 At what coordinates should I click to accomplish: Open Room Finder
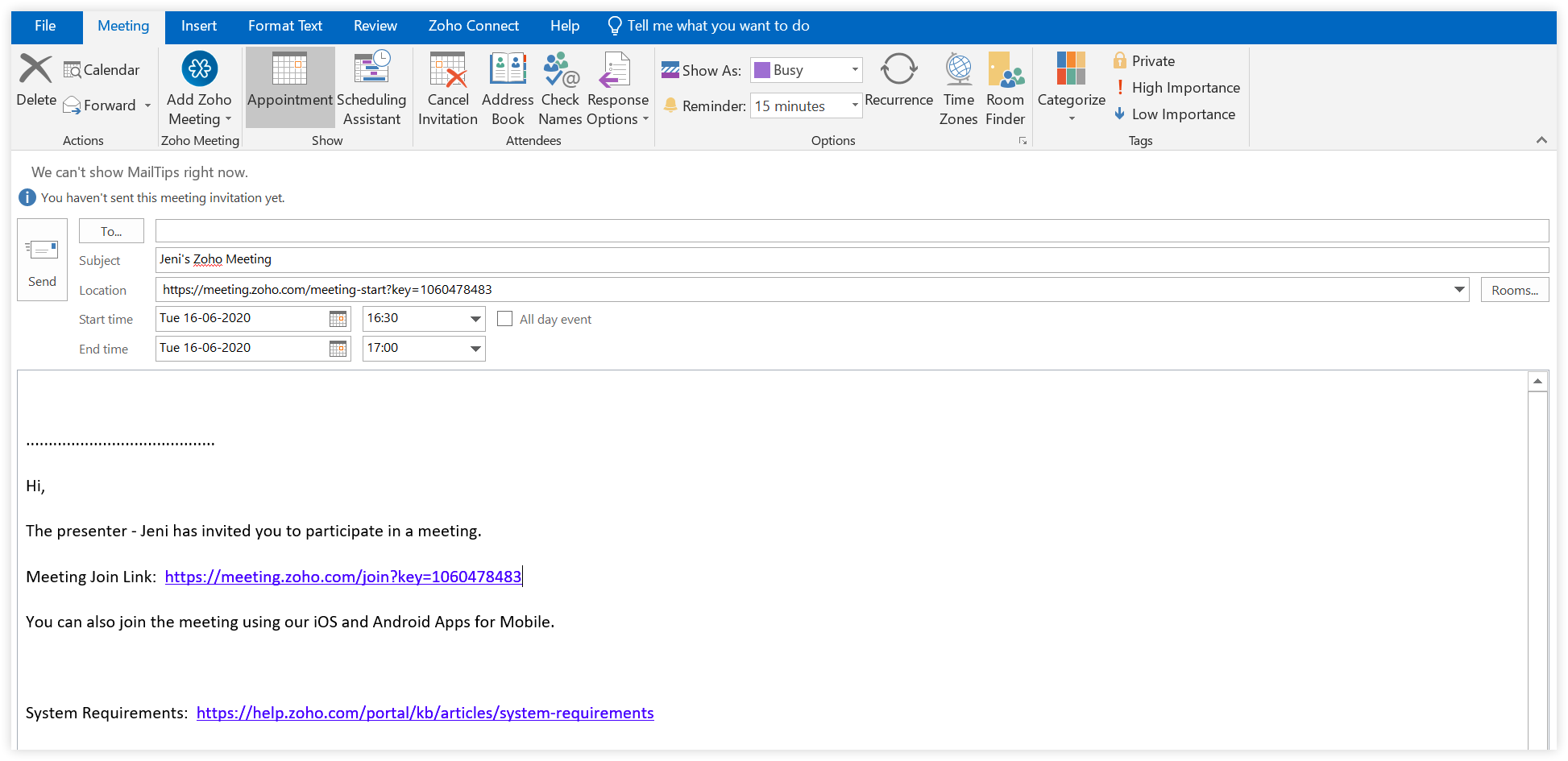[1005, 87]
